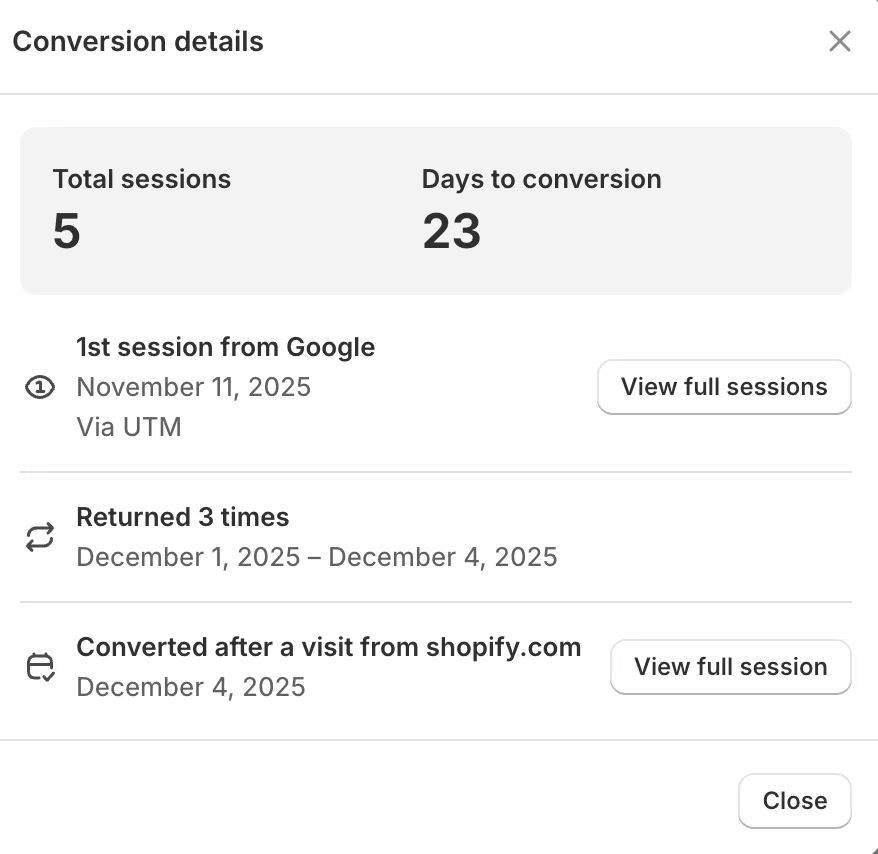Select the December 1 – December 4 date range
878x854 pixels.
(316, 557)
